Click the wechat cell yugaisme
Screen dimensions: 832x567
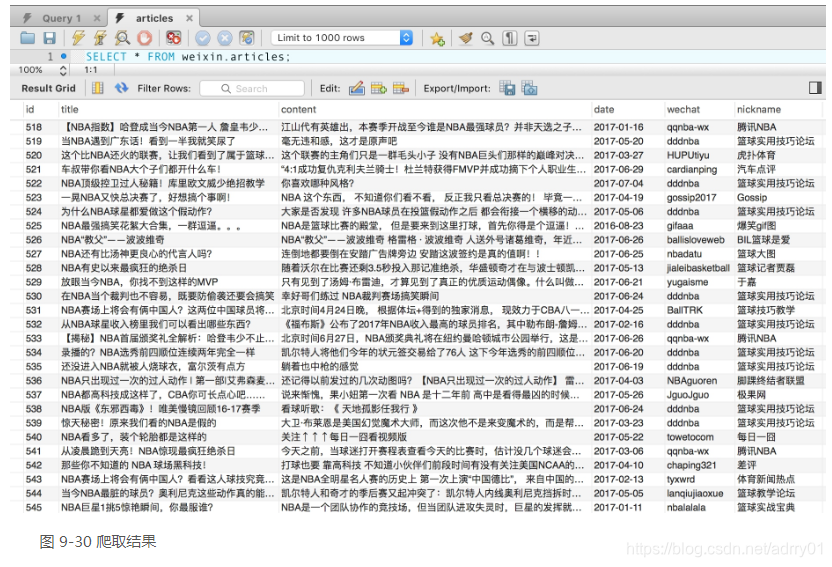(687, 282)
